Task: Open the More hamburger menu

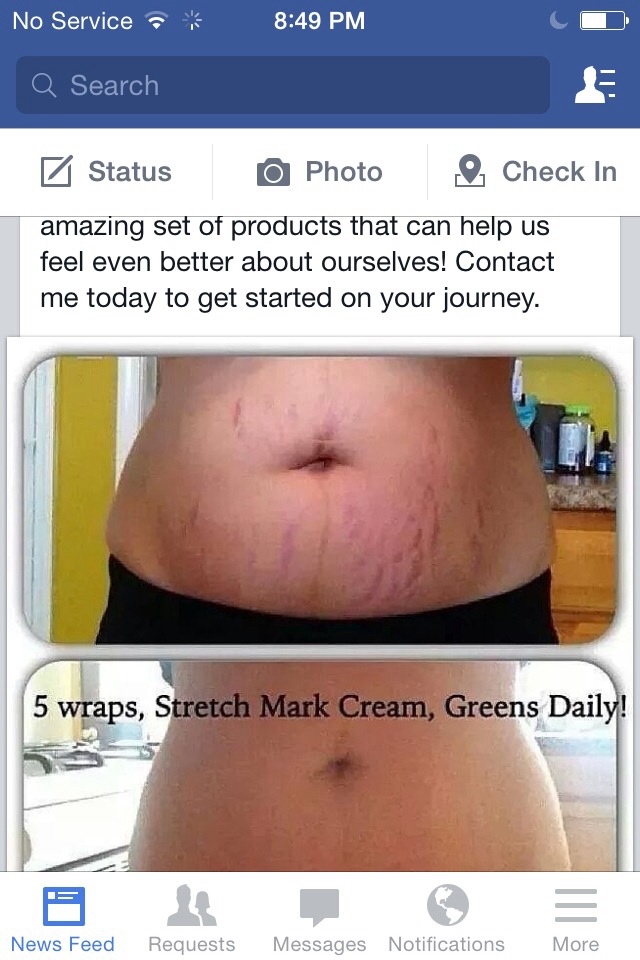Action: click(576, 906)
